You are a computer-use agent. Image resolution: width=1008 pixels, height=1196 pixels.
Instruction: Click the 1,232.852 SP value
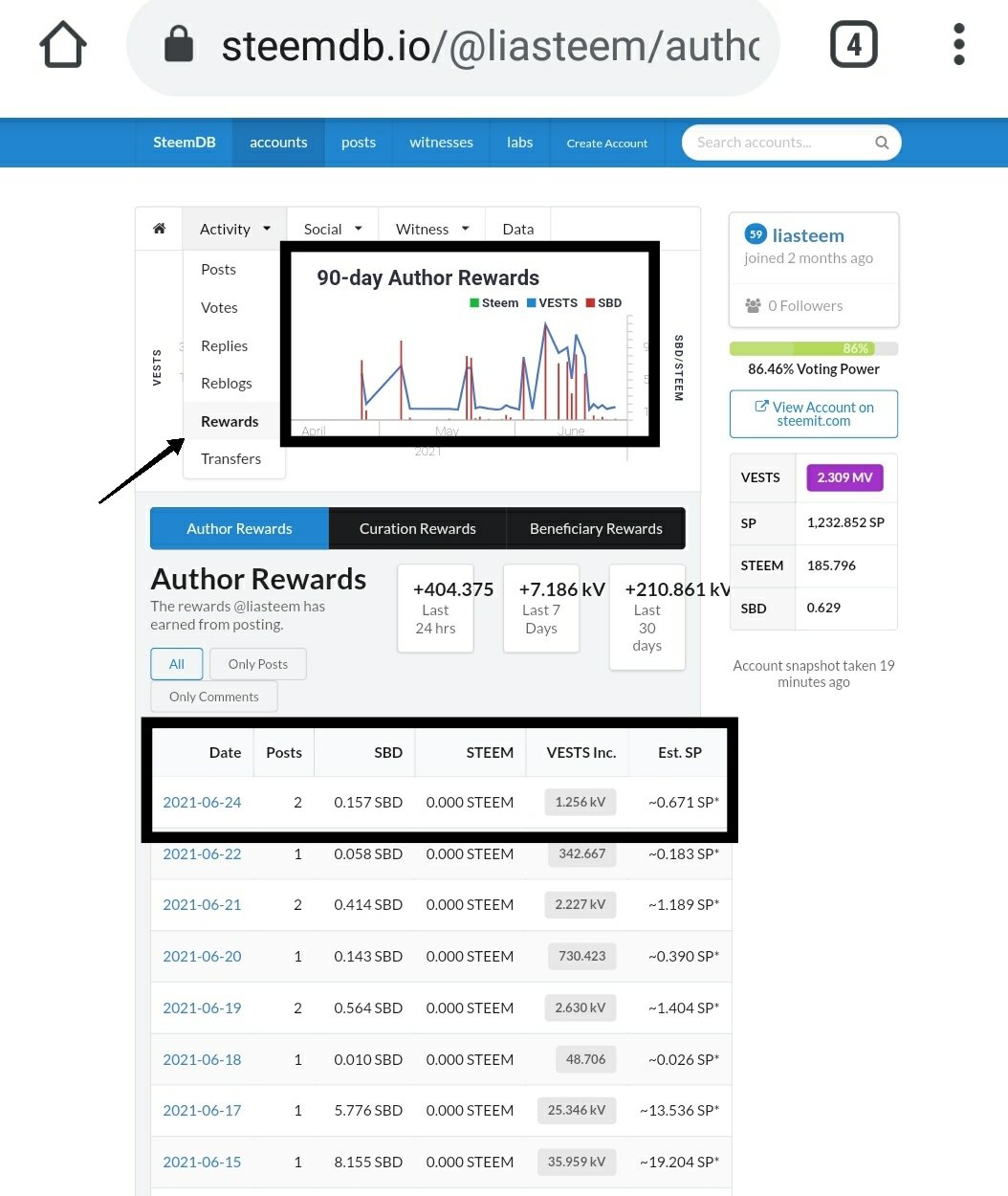click(x=845, y=522)
